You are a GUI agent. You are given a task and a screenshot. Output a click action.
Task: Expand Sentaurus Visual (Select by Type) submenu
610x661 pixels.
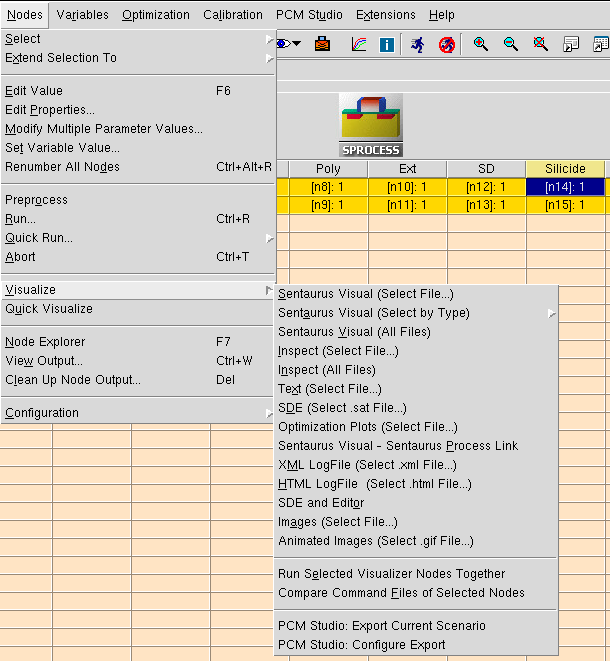tap(551, 313)
